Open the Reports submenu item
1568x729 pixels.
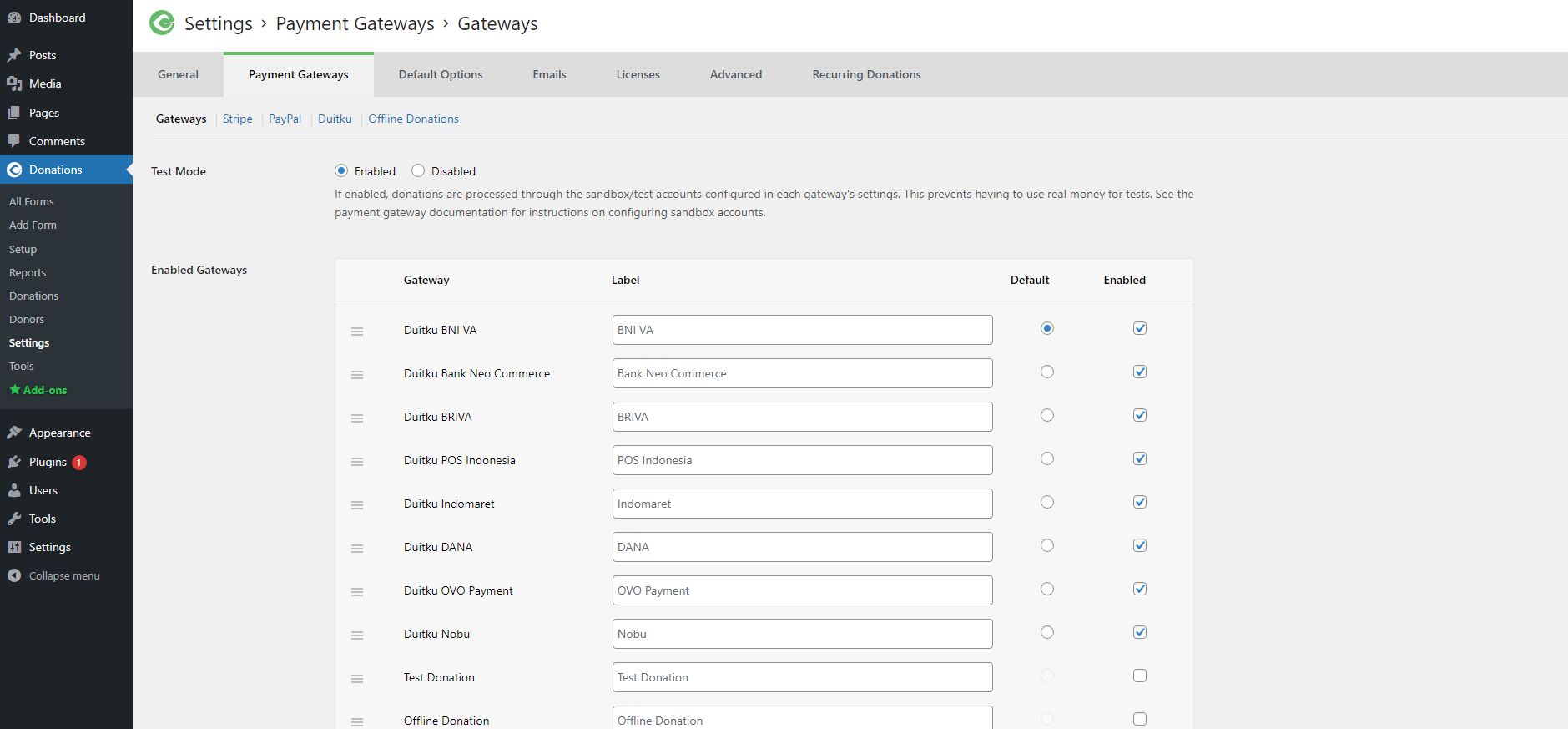point(28,272)
